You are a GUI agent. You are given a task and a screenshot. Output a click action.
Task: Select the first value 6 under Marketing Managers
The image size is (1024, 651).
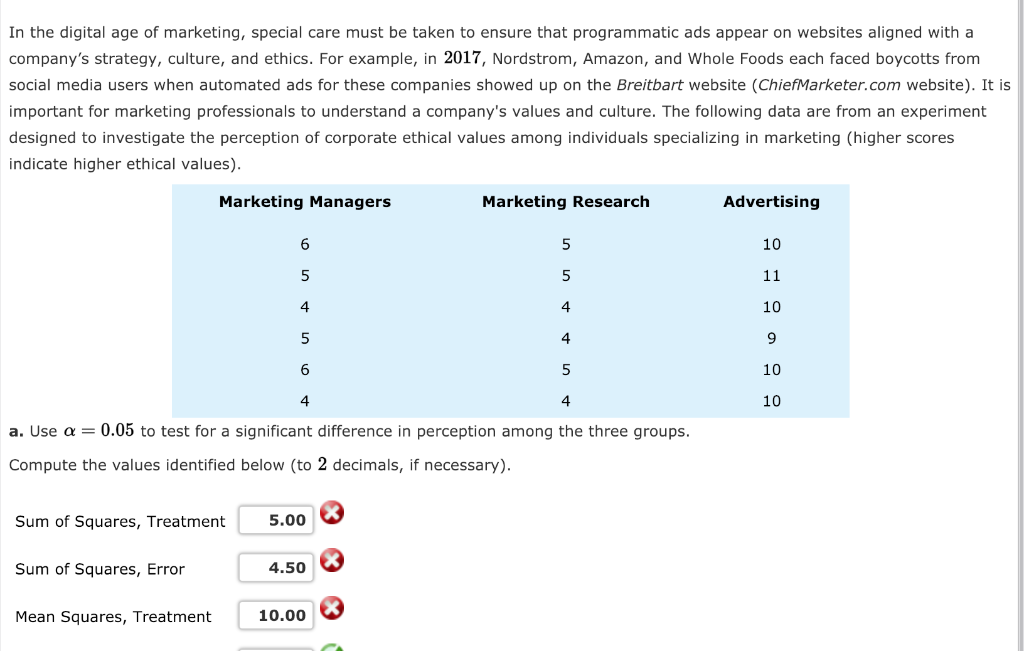(304, 244)
